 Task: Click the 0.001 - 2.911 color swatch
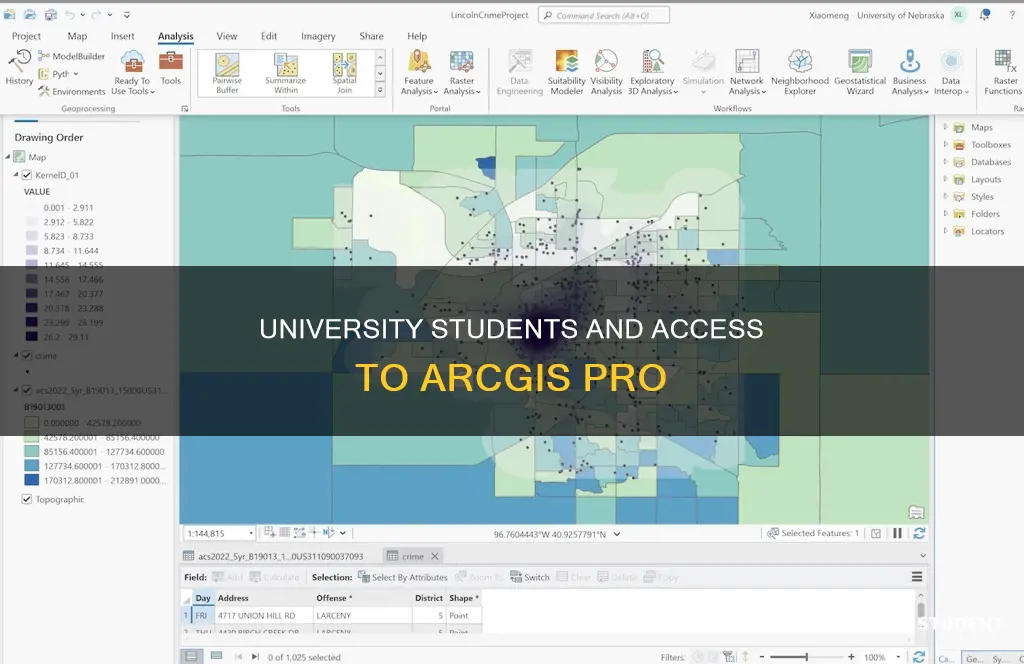tap(31, 208)
